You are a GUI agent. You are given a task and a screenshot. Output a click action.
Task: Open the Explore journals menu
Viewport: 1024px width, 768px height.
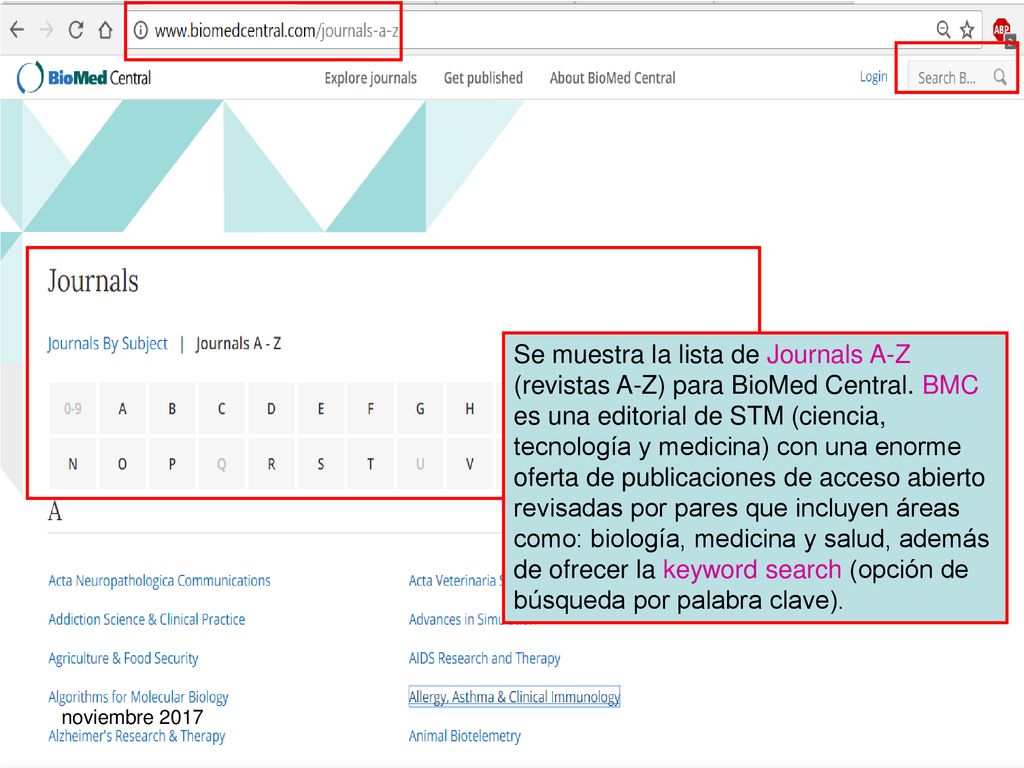coord(370,78)
